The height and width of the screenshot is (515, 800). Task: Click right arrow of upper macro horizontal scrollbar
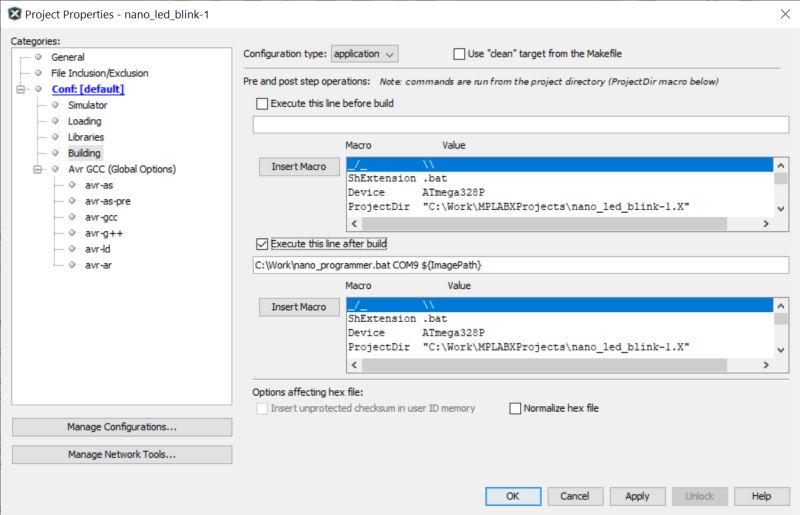coord(766,224)
